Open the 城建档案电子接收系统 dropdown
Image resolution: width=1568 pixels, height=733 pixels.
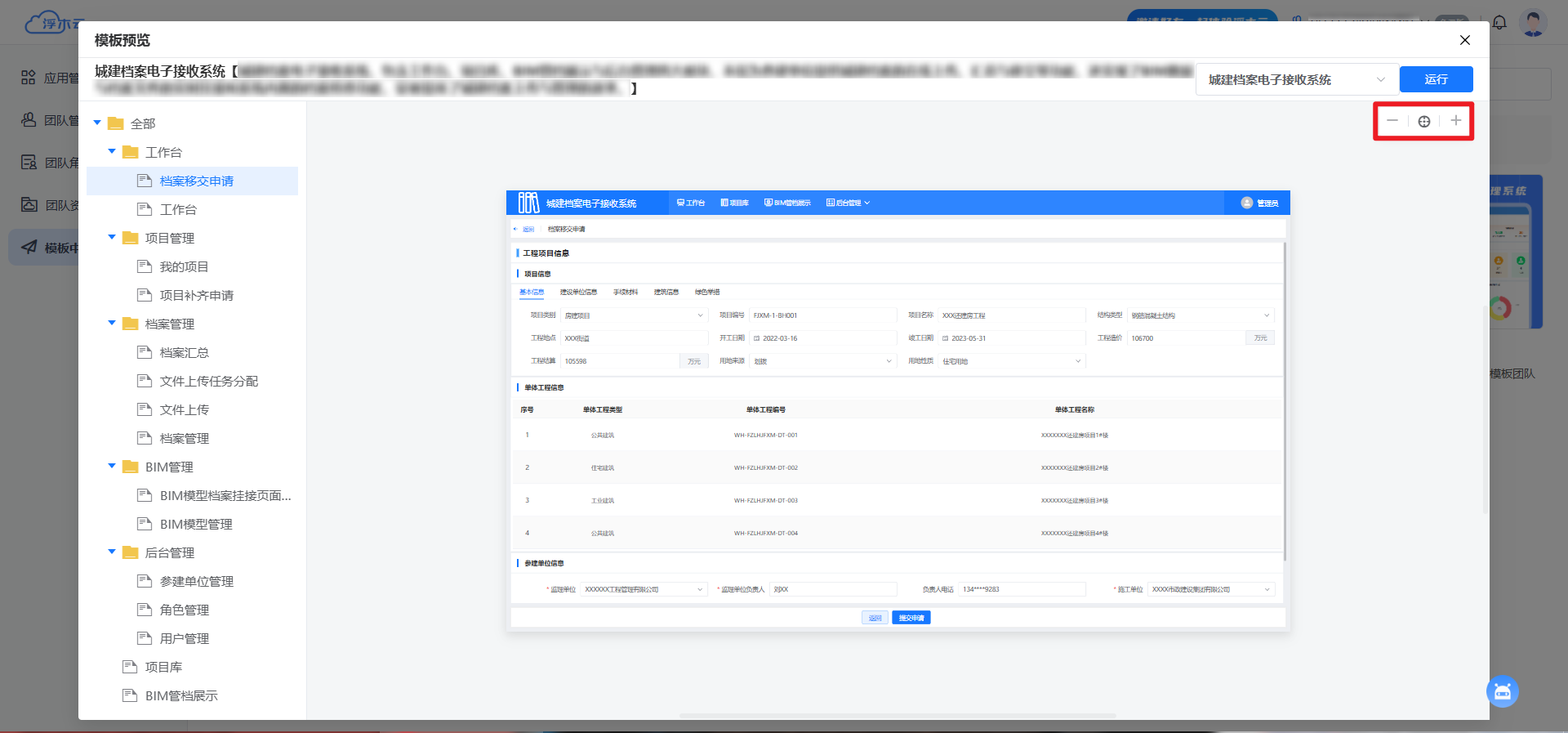click(1297, 80)
